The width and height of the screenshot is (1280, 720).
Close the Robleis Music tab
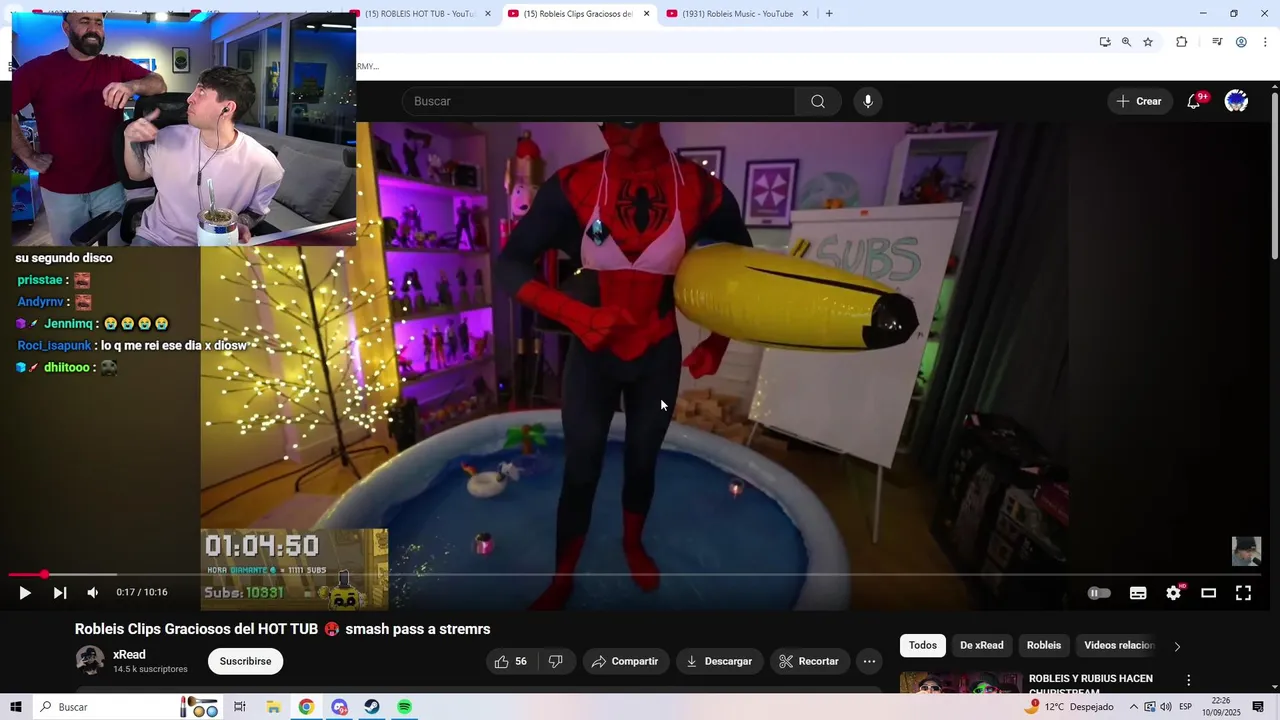pos(805,13)
